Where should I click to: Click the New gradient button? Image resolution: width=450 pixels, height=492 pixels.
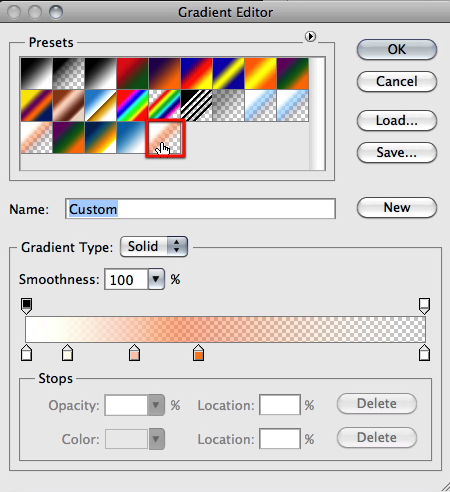(397, 207)
